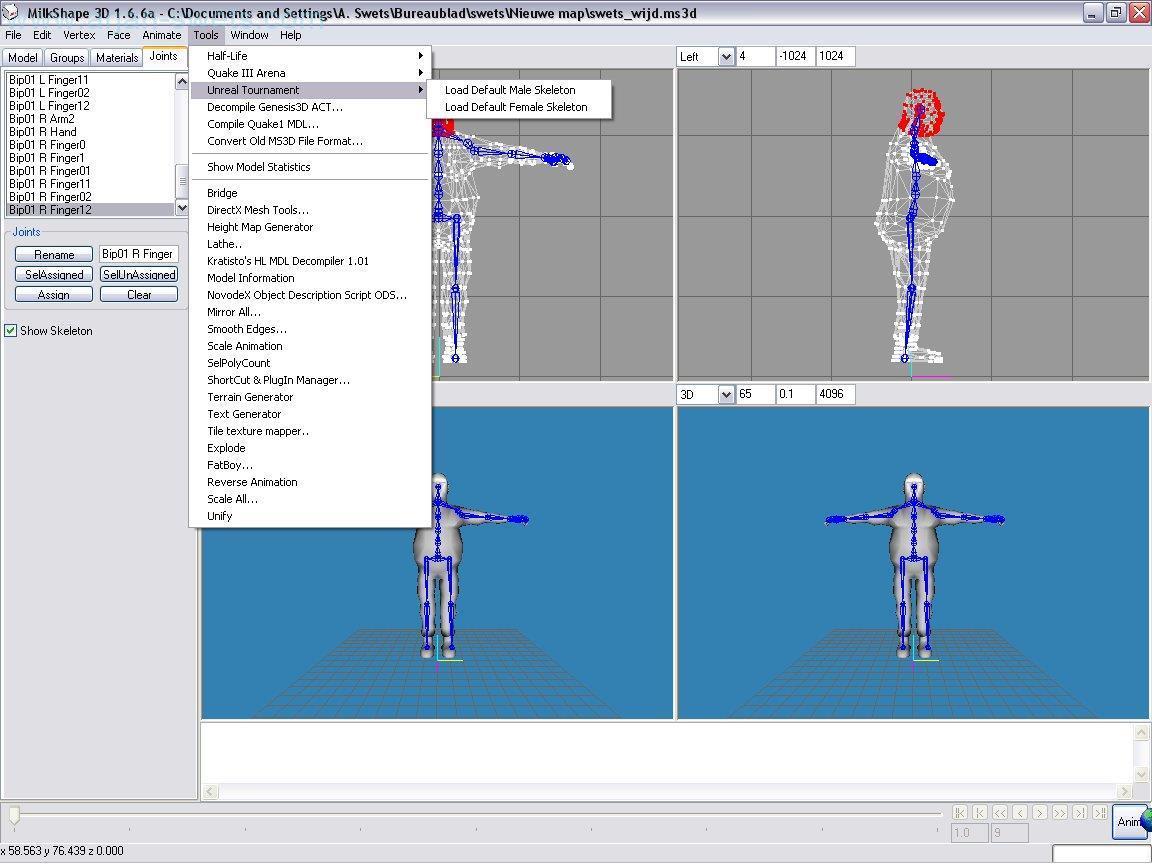Switch to the Groups tab
The height and width of the screenshot is (864, 1152).
tap(67, 57)
